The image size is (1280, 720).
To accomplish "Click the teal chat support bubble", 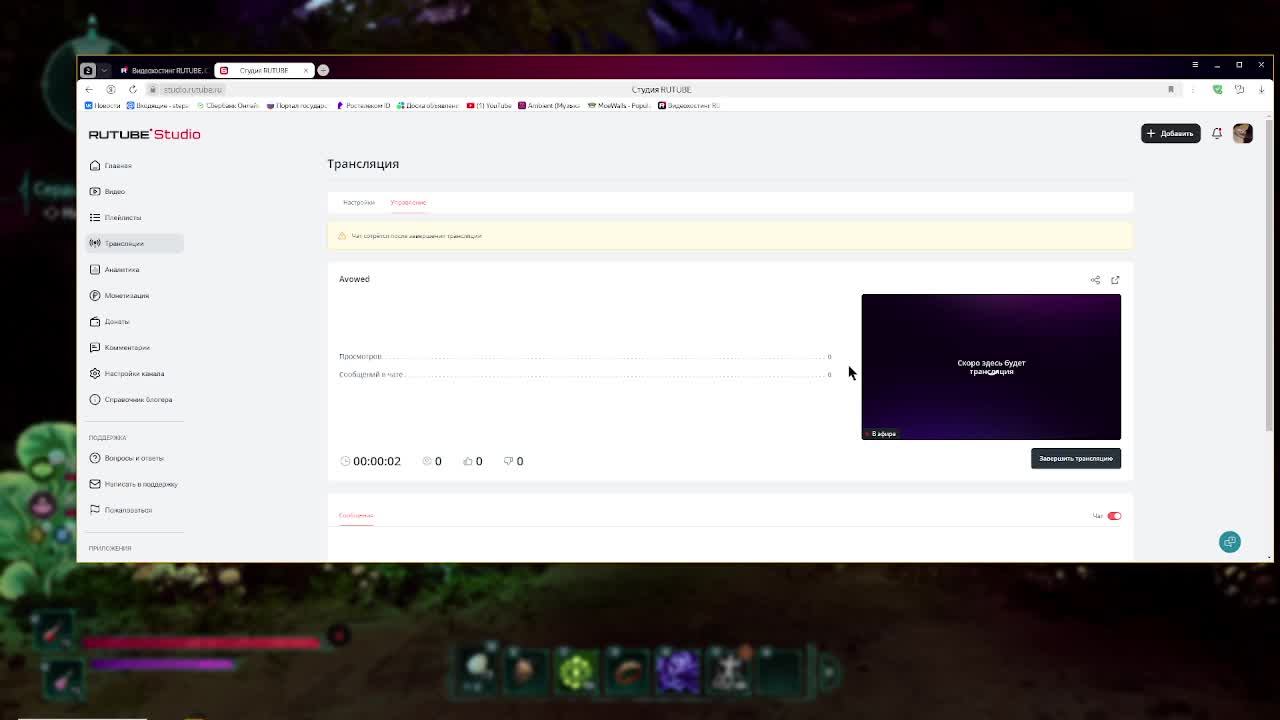I will pyautogui.click(x=1230, y=541).
